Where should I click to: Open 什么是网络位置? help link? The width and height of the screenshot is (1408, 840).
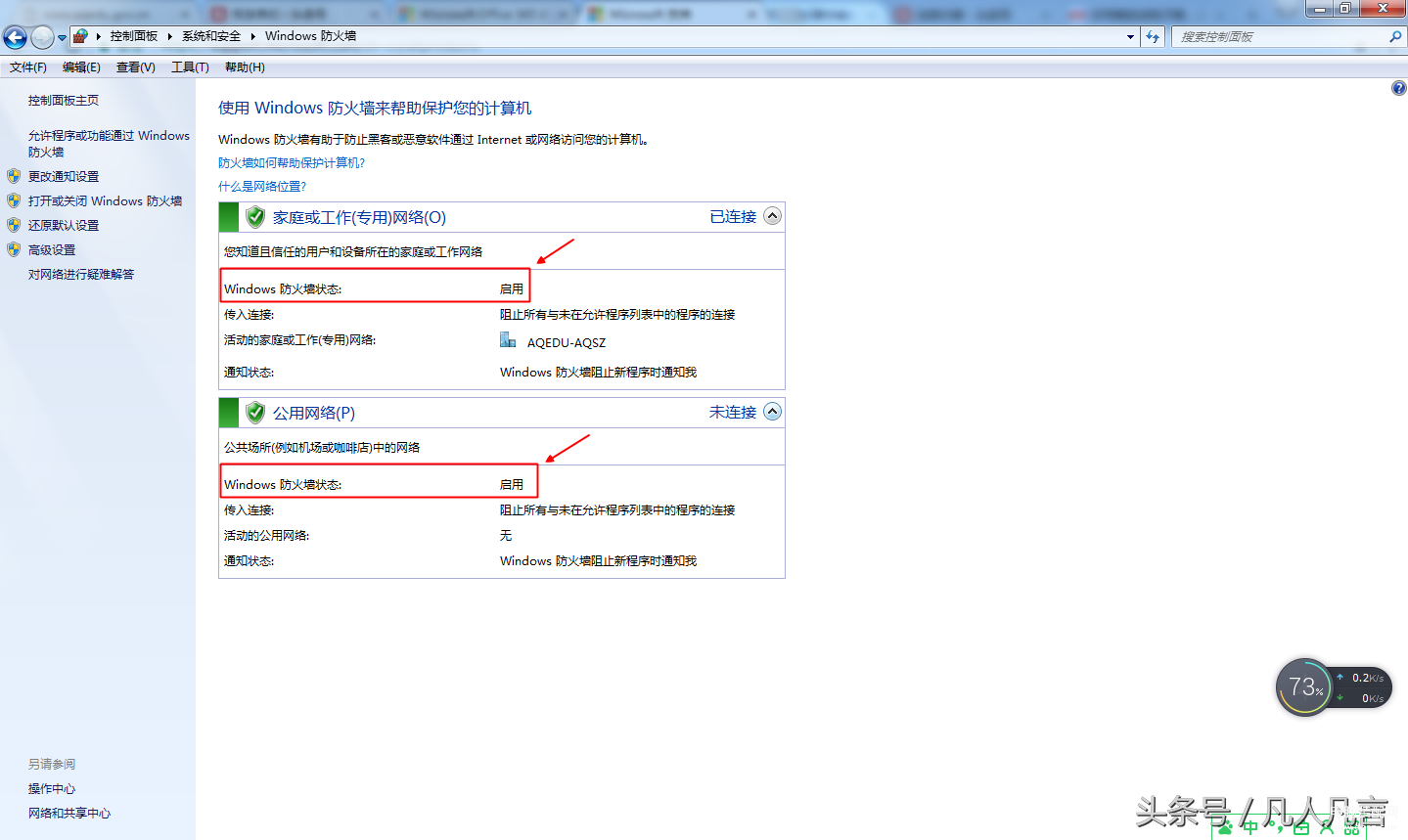click(262, 187)
